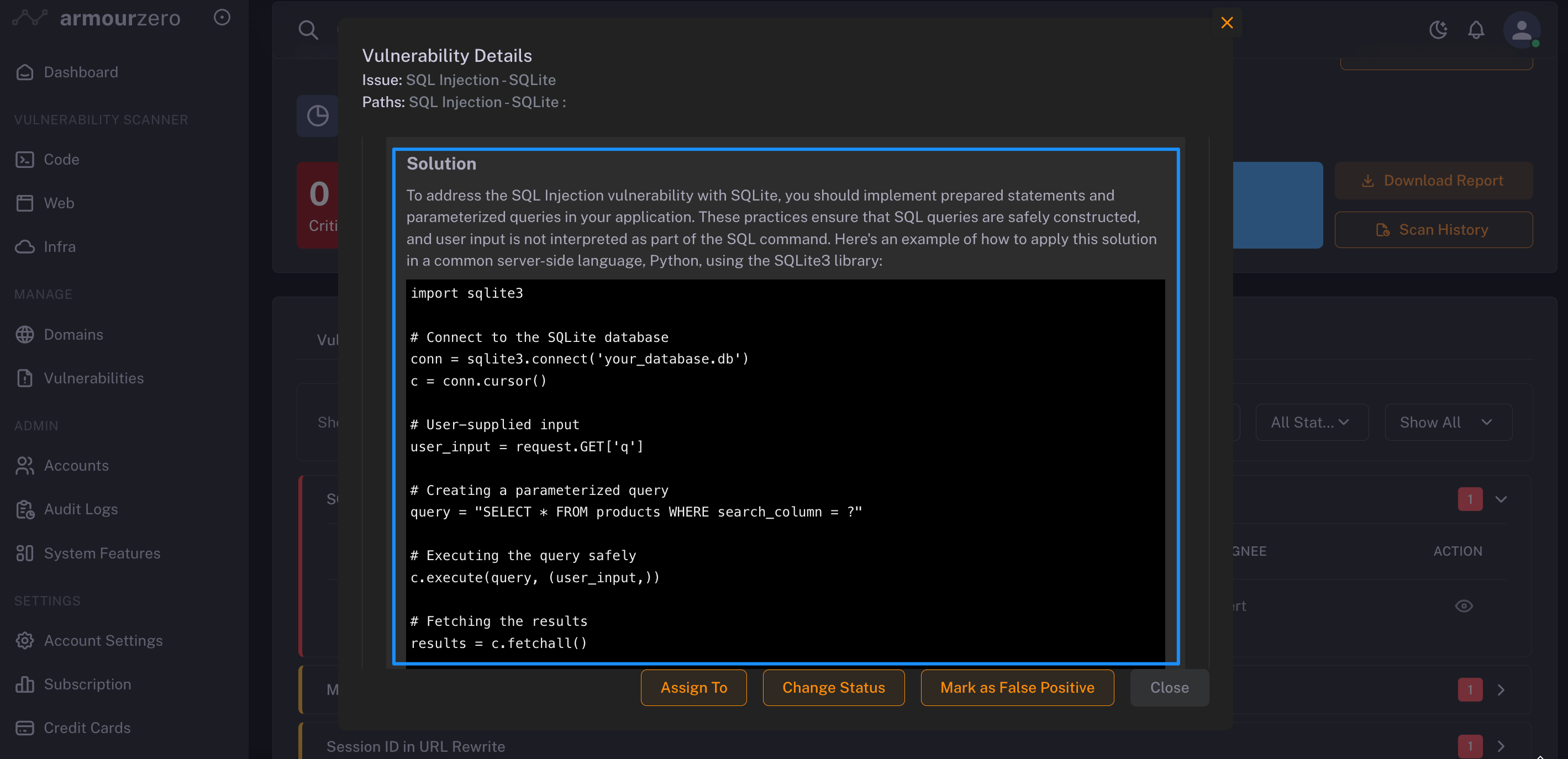The height and width of the screenshot is (759, 1568).
Task: Open the All Status dropdown
Action: coord(1311,423)
